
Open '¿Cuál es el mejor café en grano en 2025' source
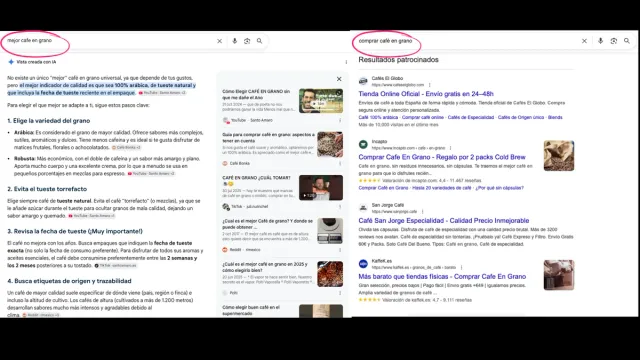click(265, 267)
